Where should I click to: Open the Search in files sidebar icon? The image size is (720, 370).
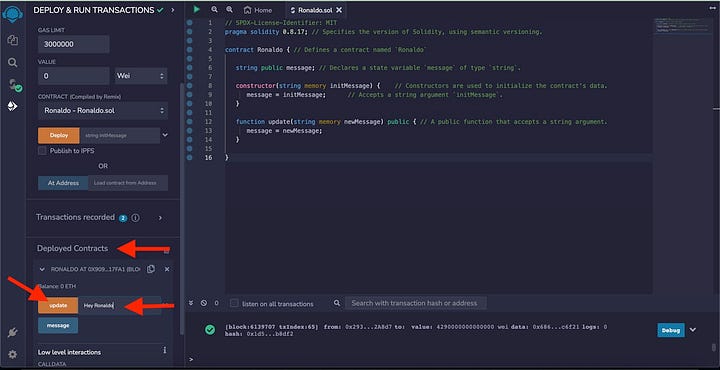[13, 62]
